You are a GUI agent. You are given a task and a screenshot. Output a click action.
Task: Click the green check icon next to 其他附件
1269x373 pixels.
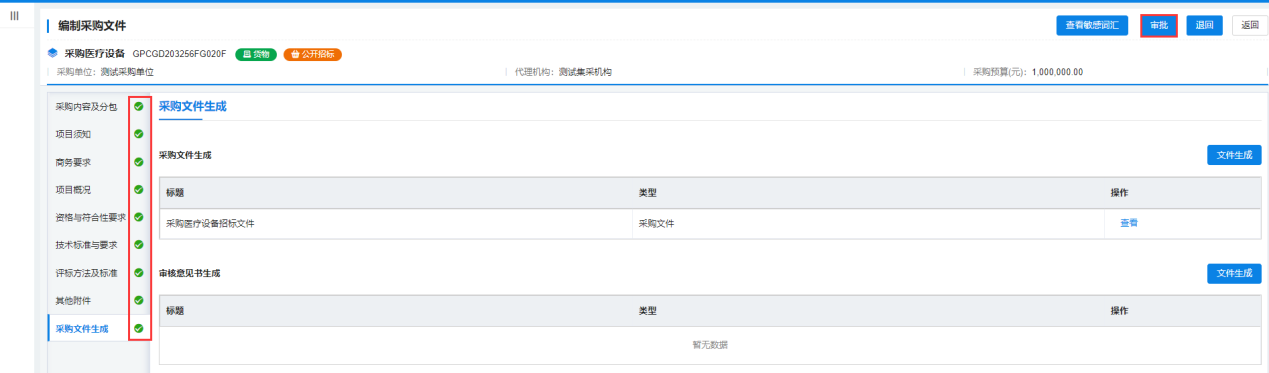click(139, 300)
